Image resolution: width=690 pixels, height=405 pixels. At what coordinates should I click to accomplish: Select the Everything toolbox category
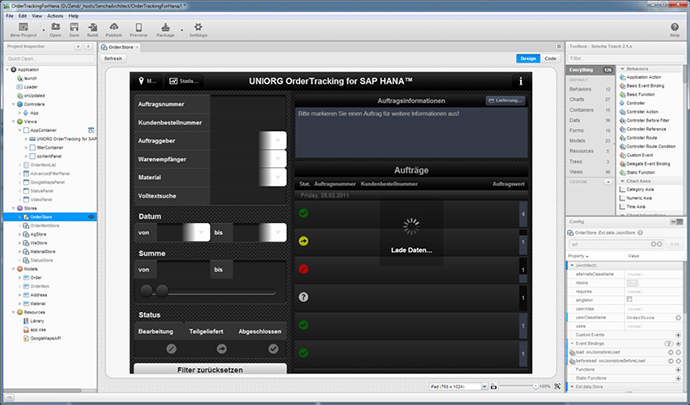[x=590, y=70]
